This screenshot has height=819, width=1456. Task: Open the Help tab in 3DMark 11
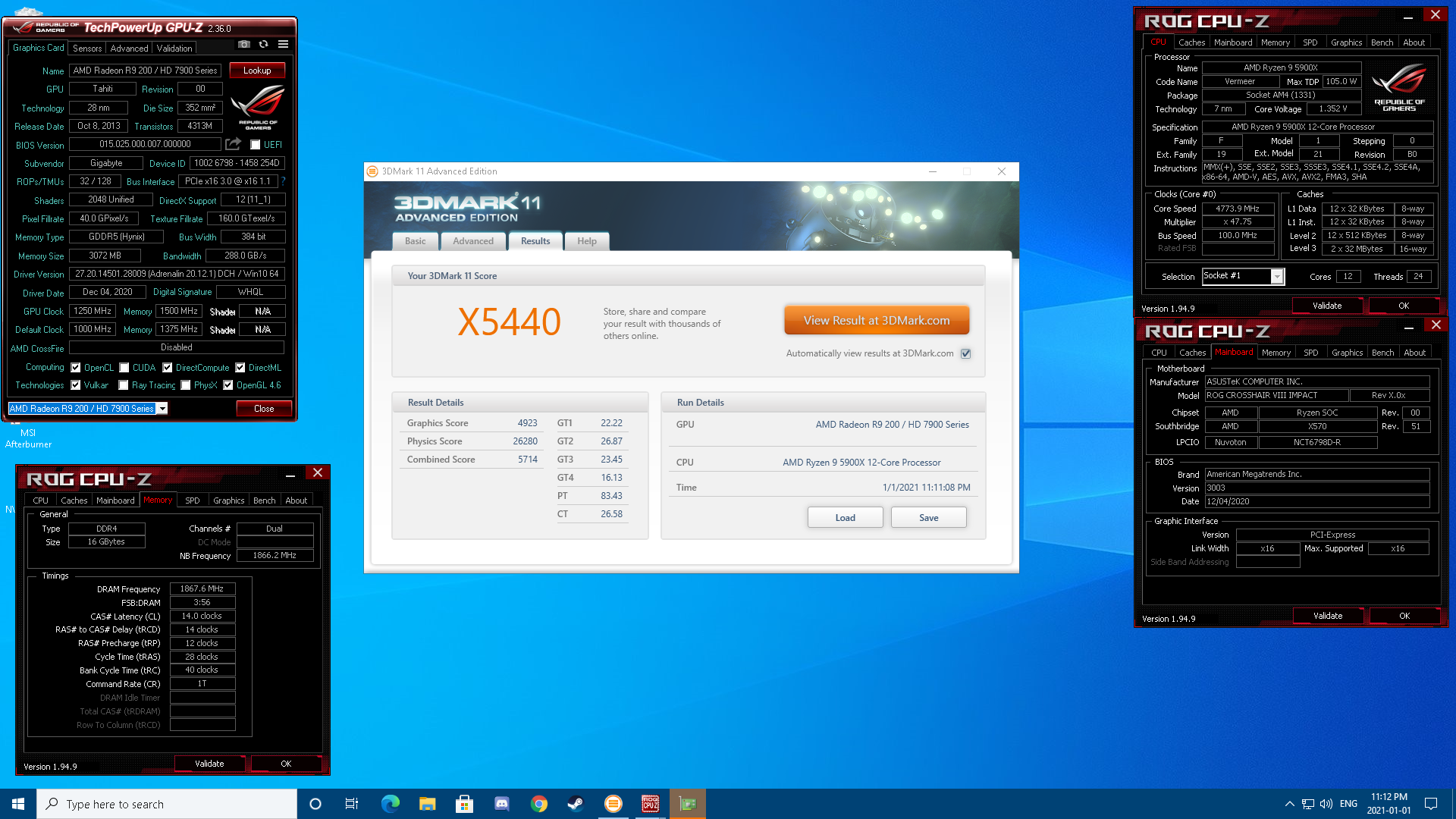click(587, 241)
